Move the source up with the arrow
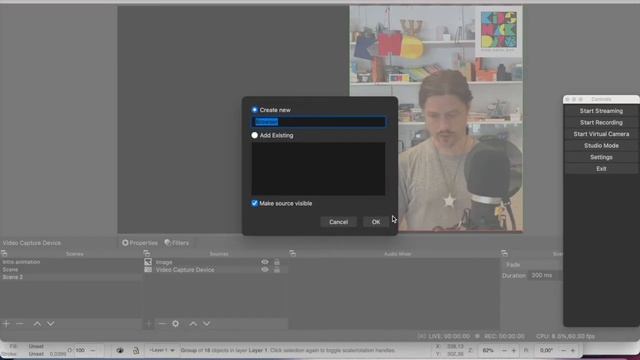Viewport: 640px width, 360px height. pos(193,324)
